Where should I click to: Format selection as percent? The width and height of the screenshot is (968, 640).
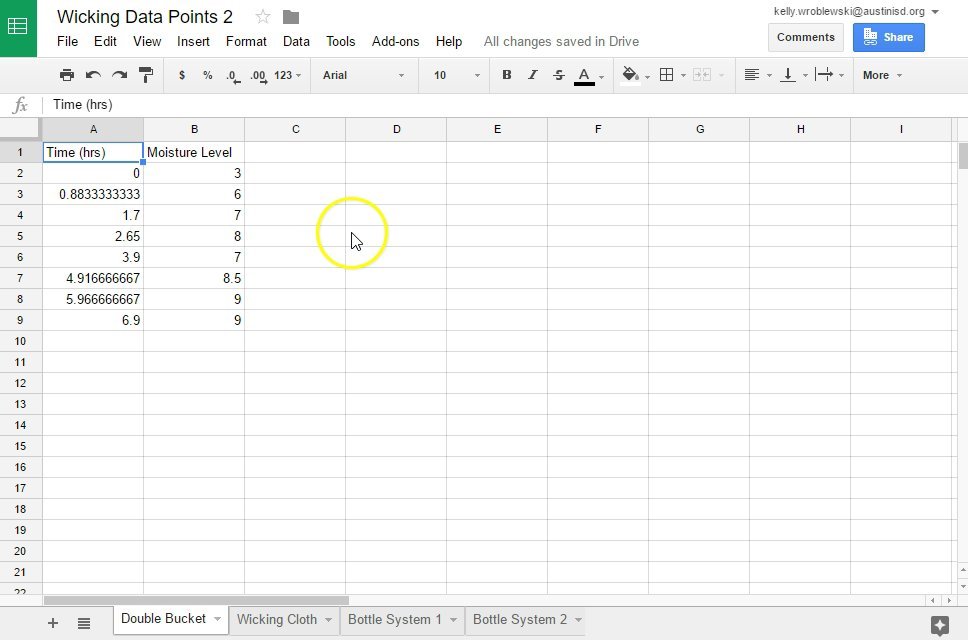pyautogui.click(x=208, y=75)
